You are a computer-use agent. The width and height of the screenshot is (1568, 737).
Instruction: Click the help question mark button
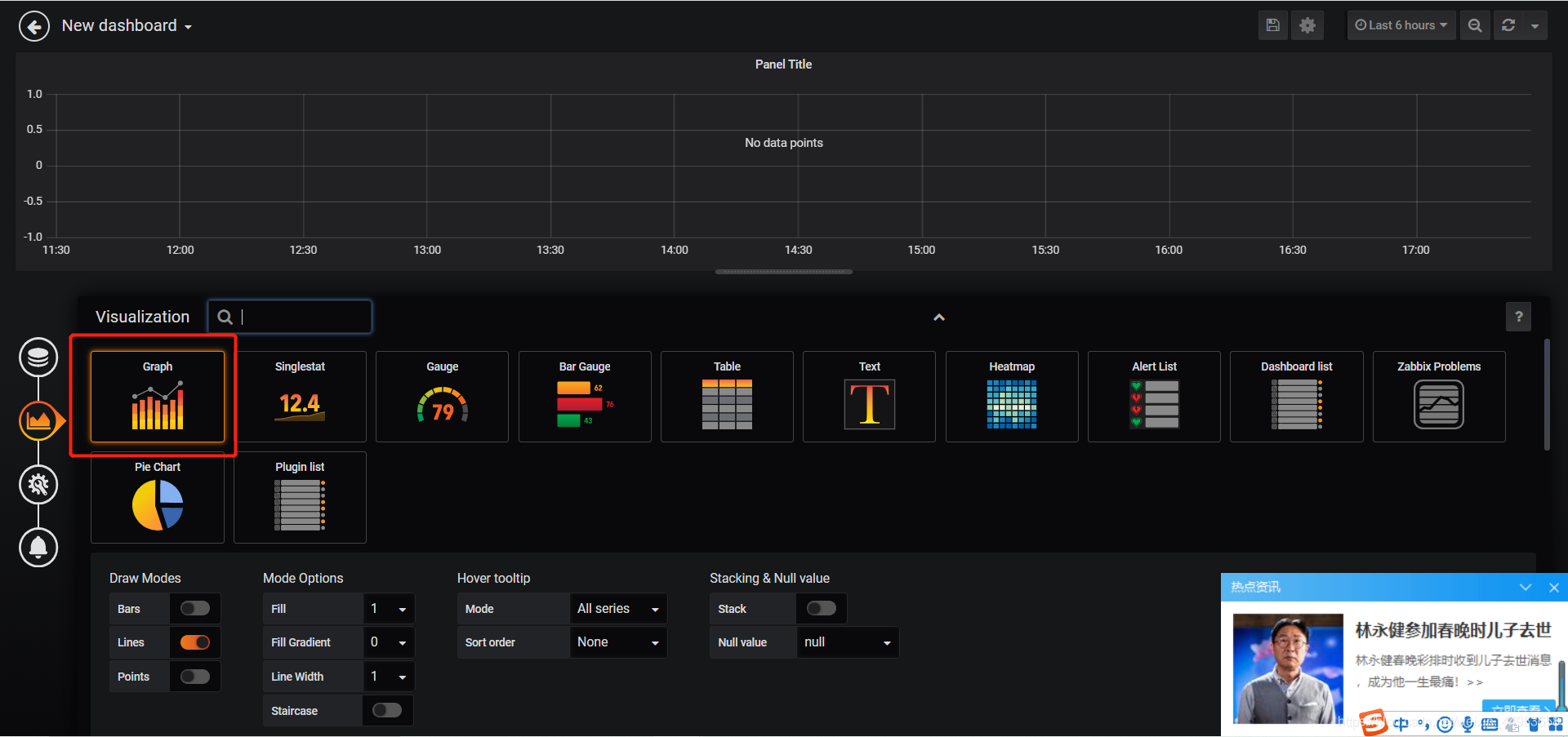point(1519,317)
